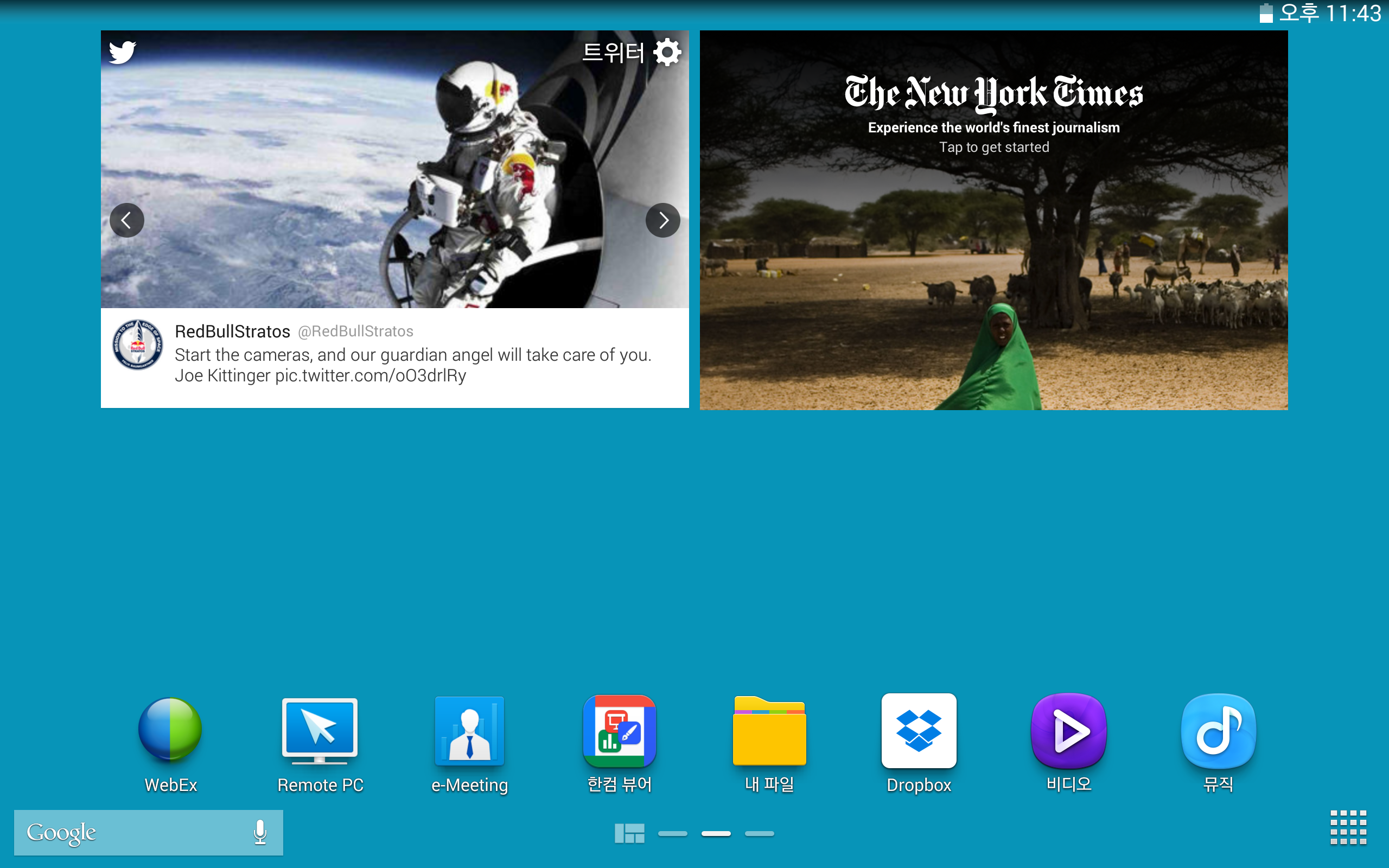Show the previous tweet with left arrow
The height and width of the screenshot is (868, 1389).
pos(127,220)
